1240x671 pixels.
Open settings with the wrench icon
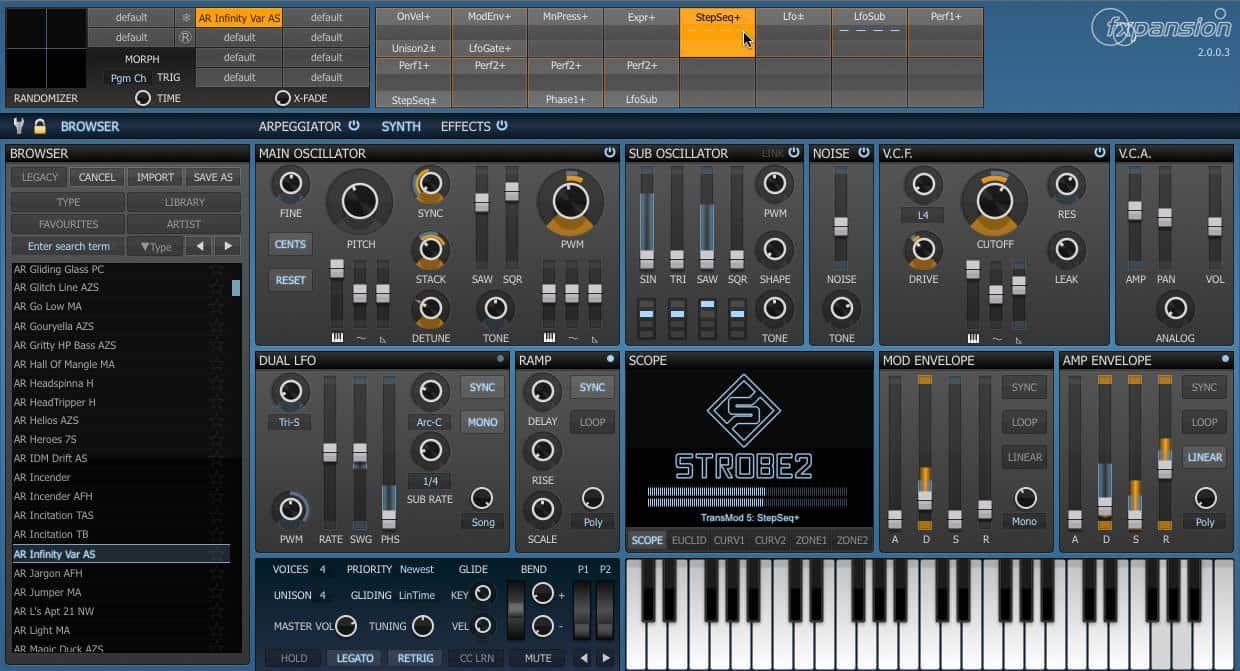tap(18, 126)
